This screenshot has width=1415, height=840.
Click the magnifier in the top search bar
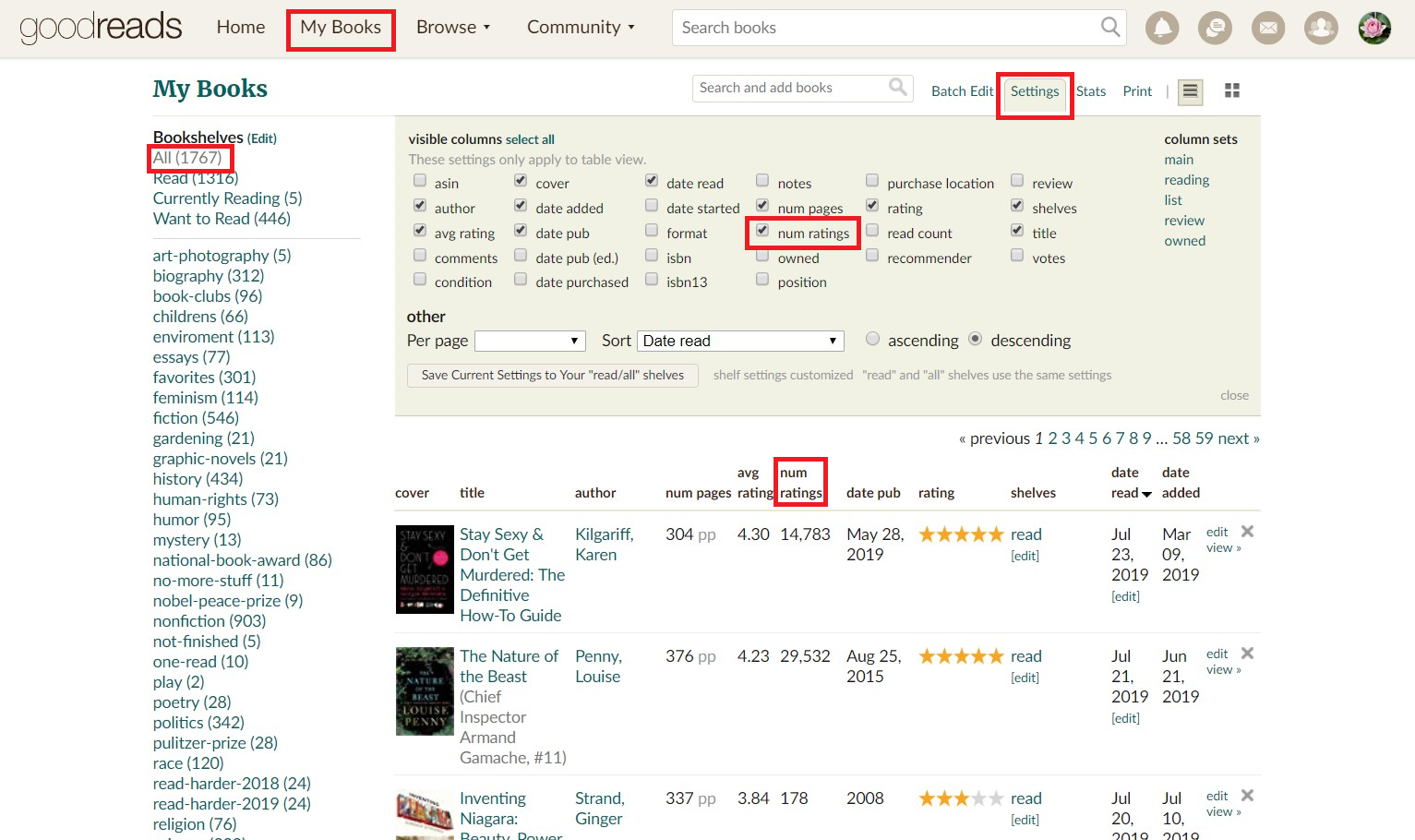click(1110, 27)
